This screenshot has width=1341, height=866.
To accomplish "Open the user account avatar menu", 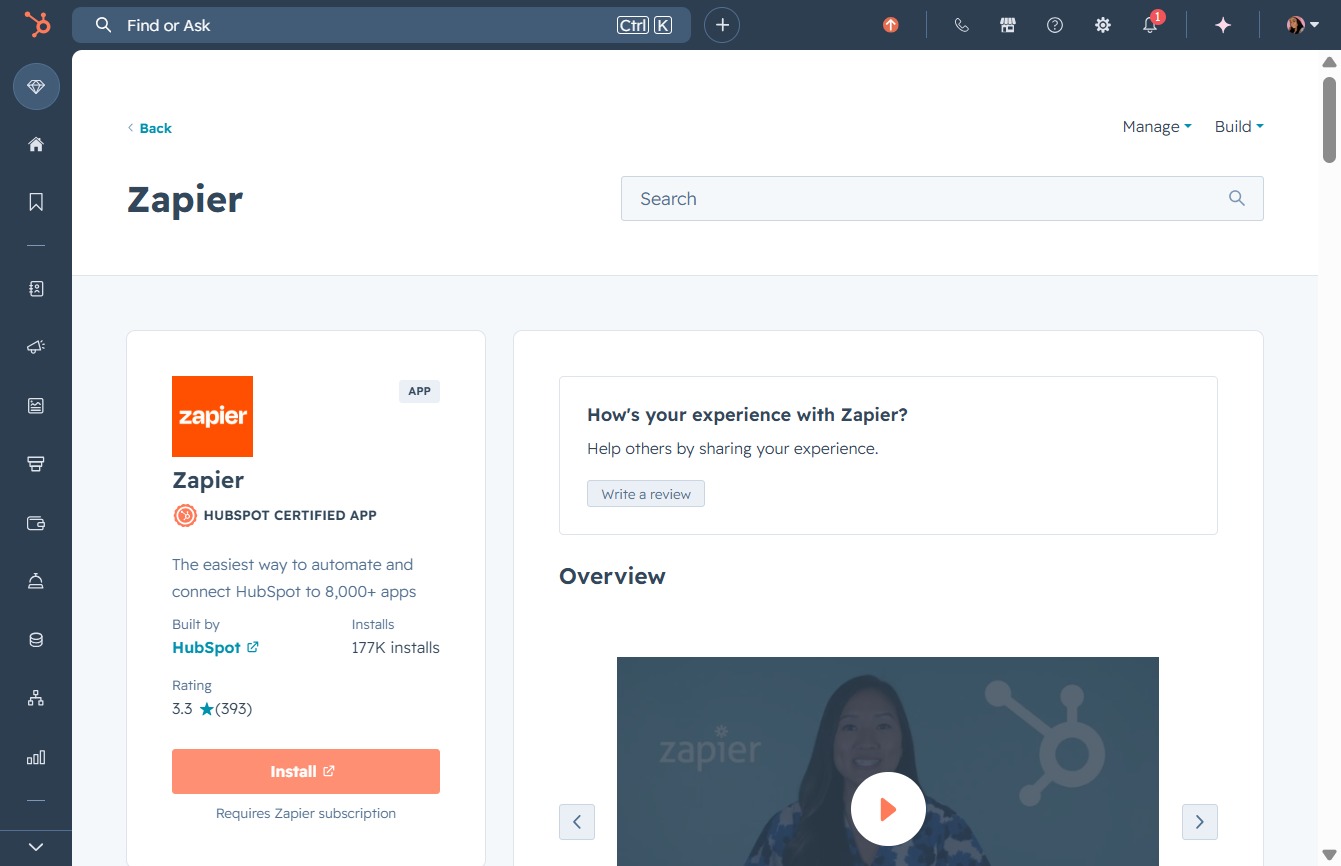I will coord(1302,25).
